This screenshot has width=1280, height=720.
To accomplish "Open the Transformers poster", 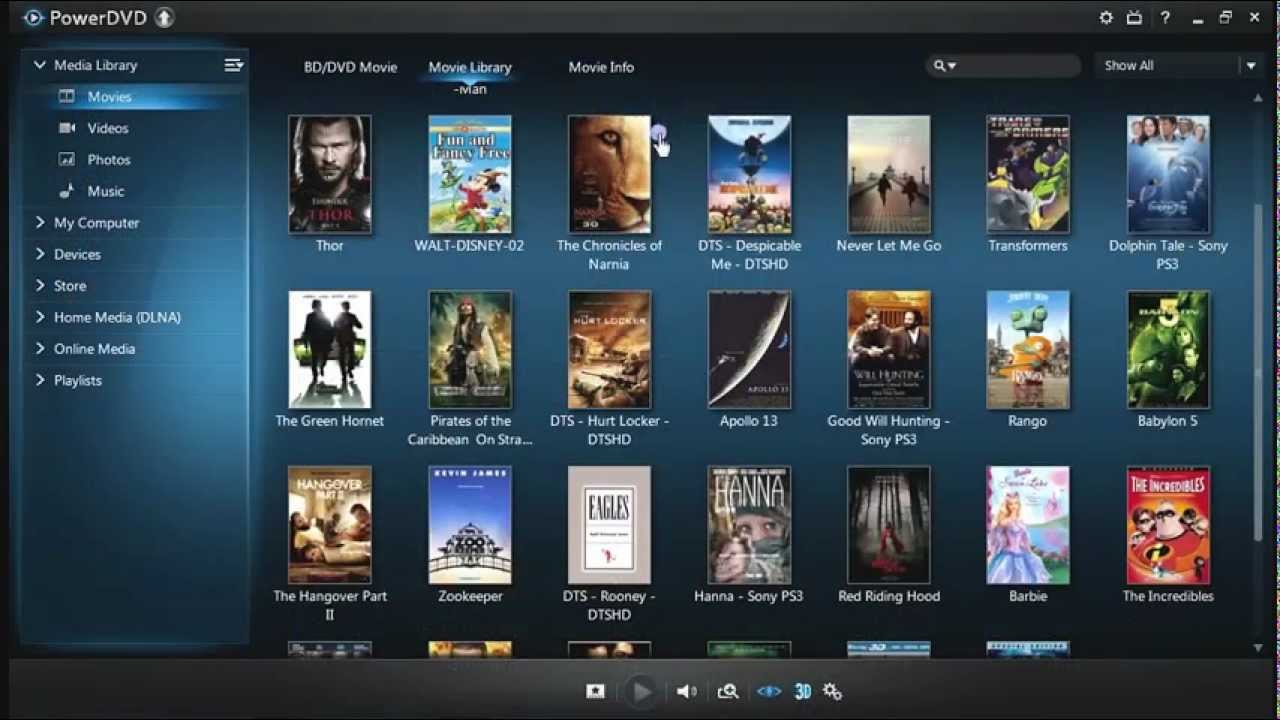I will [x=1028, y=174].
